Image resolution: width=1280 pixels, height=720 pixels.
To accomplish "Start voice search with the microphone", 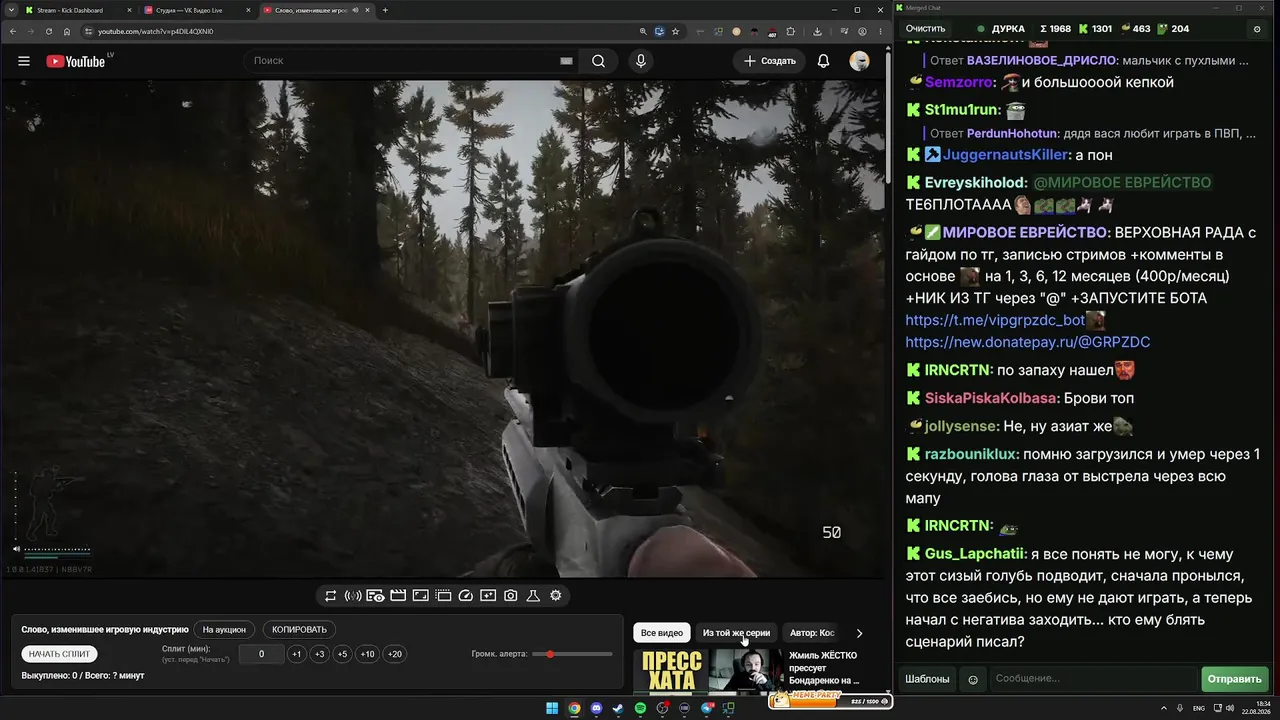I will pyautogui.click(x=641, y=61).
